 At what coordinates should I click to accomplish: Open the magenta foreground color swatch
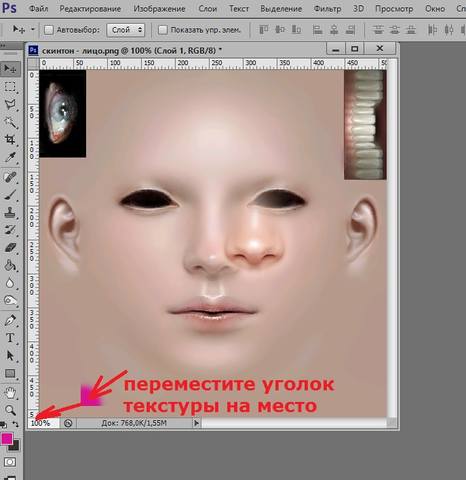pos(7,439)
